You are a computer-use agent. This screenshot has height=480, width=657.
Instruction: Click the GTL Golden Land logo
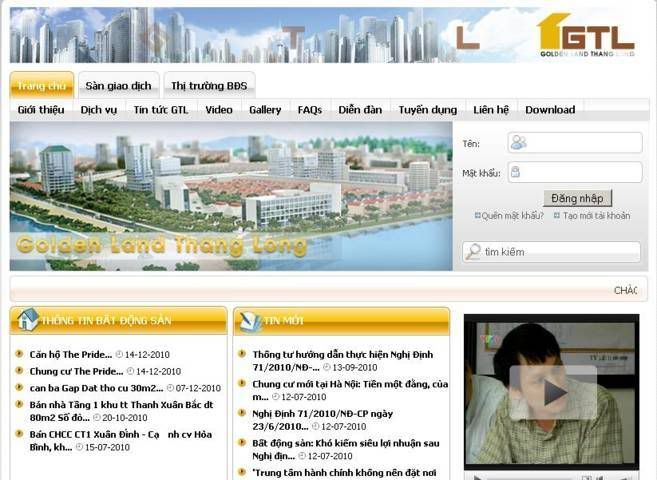587,35
